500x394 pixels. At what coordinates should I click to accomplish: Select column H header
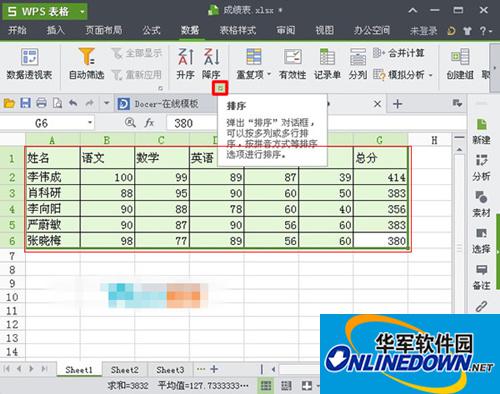(434, 140)
